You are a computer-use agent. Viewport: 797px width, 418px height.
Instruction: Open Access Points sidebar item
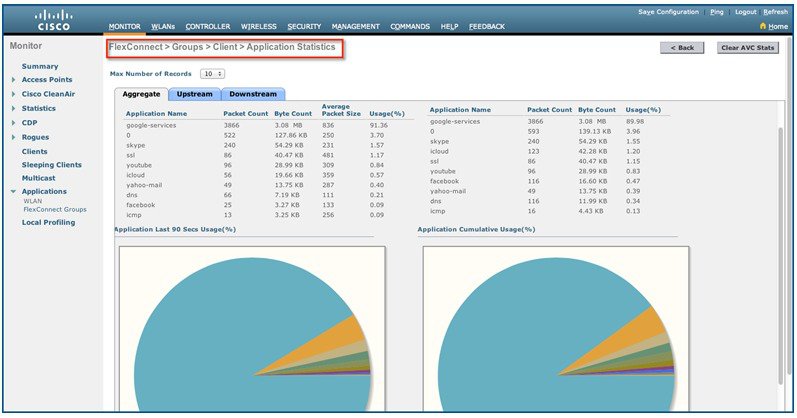point(47,80)
